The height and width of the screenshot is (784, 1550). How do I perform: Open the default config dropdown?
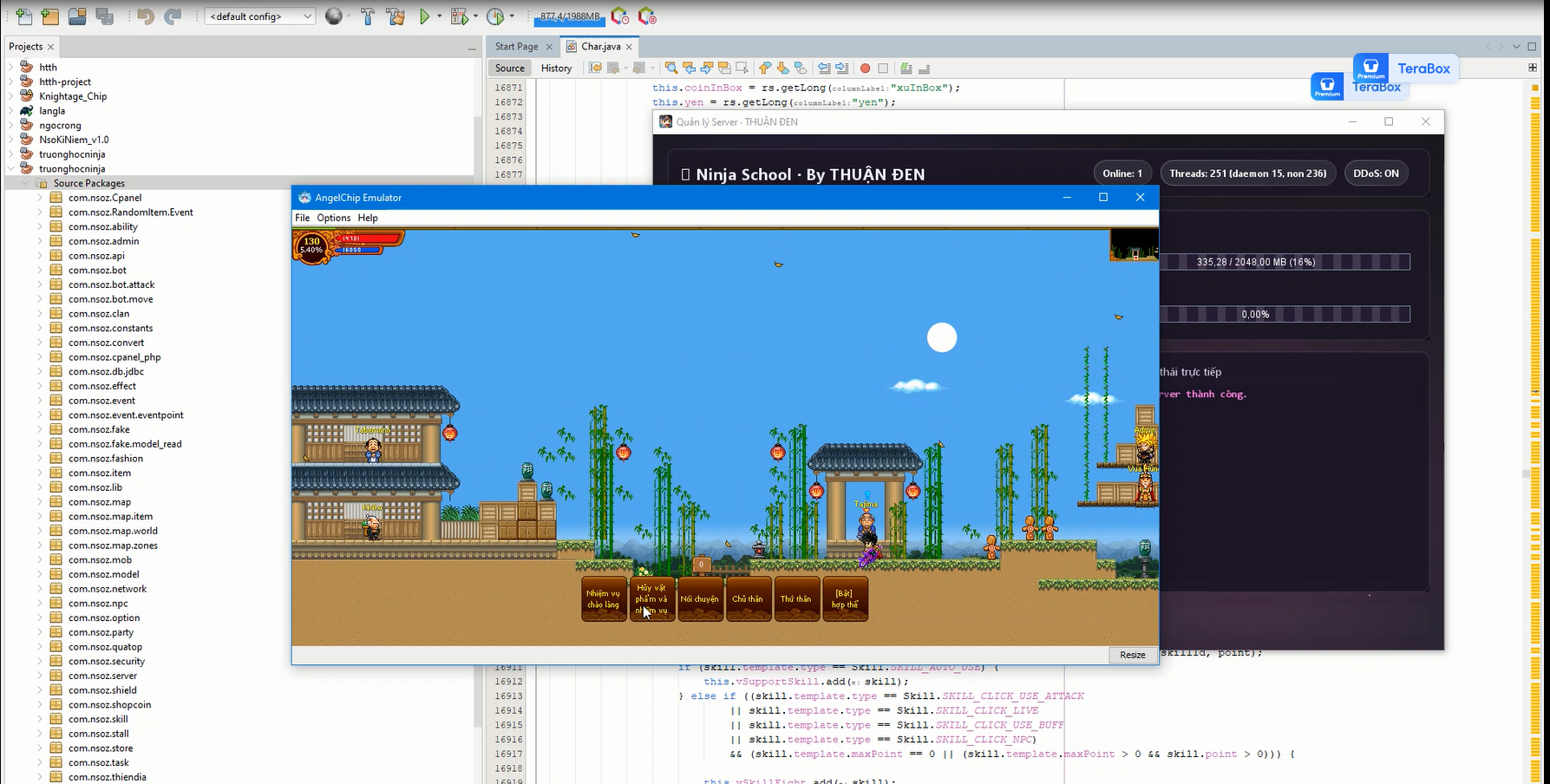(260, 16)
